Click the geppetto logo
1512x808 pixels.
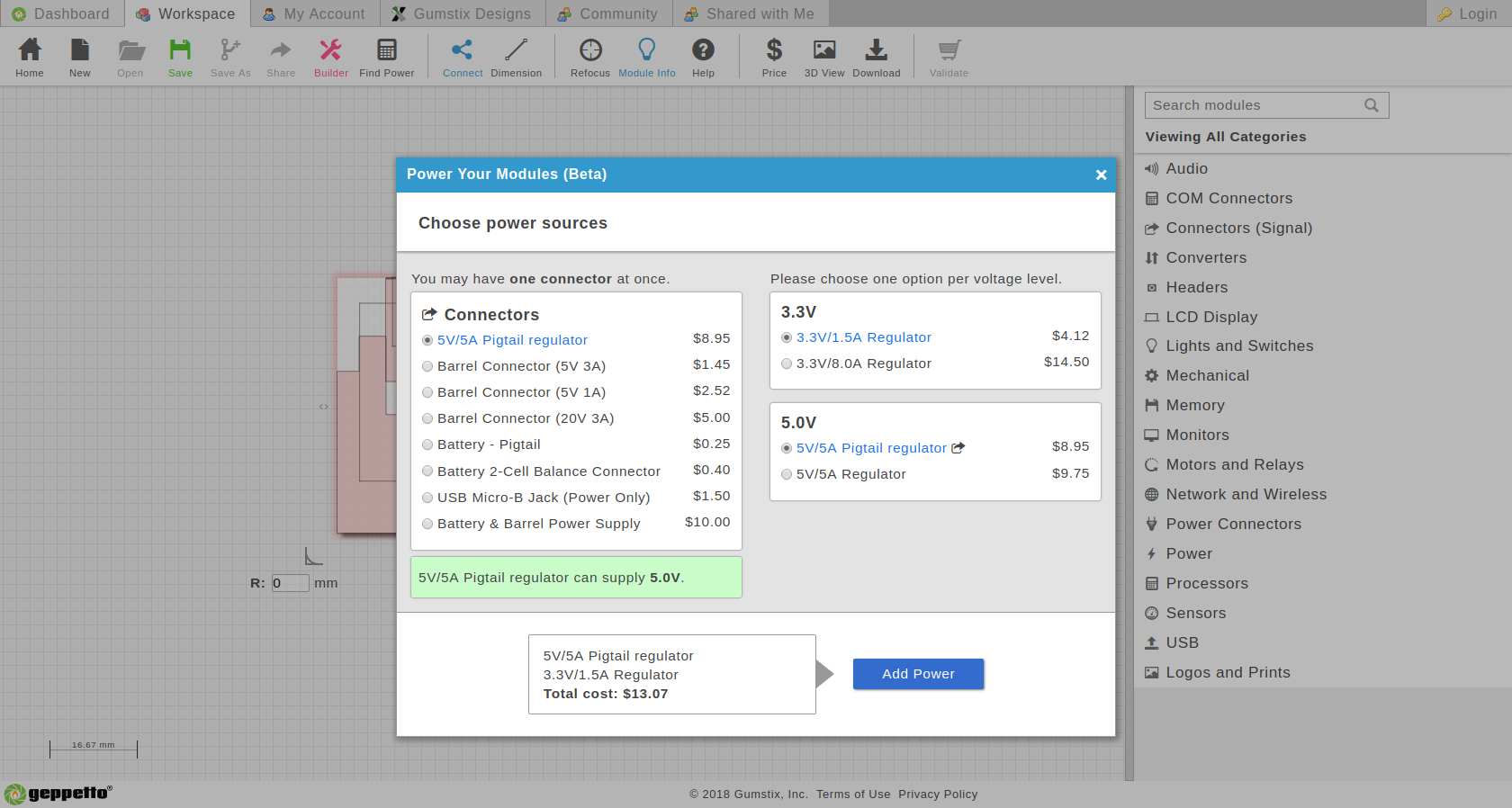click(58, 794)
